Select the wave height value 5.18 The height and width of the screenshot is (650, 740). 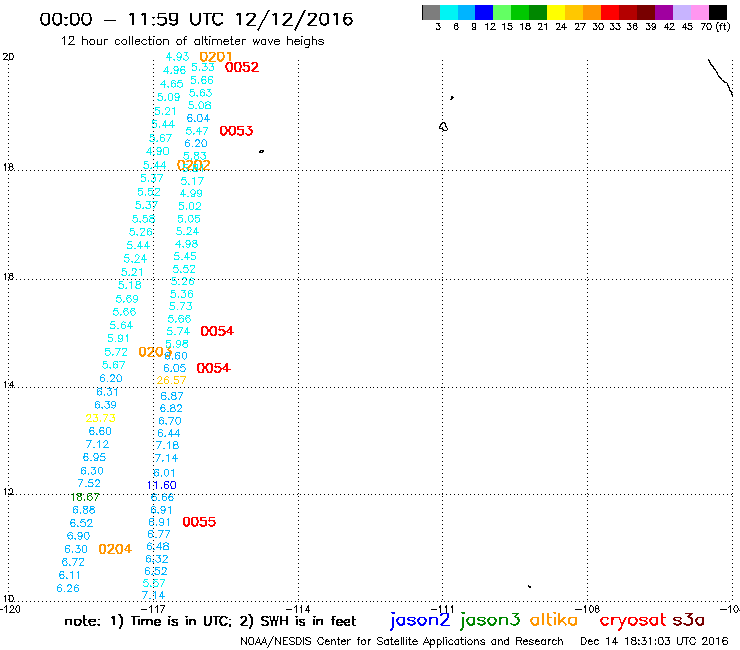[x=129, y=285]
